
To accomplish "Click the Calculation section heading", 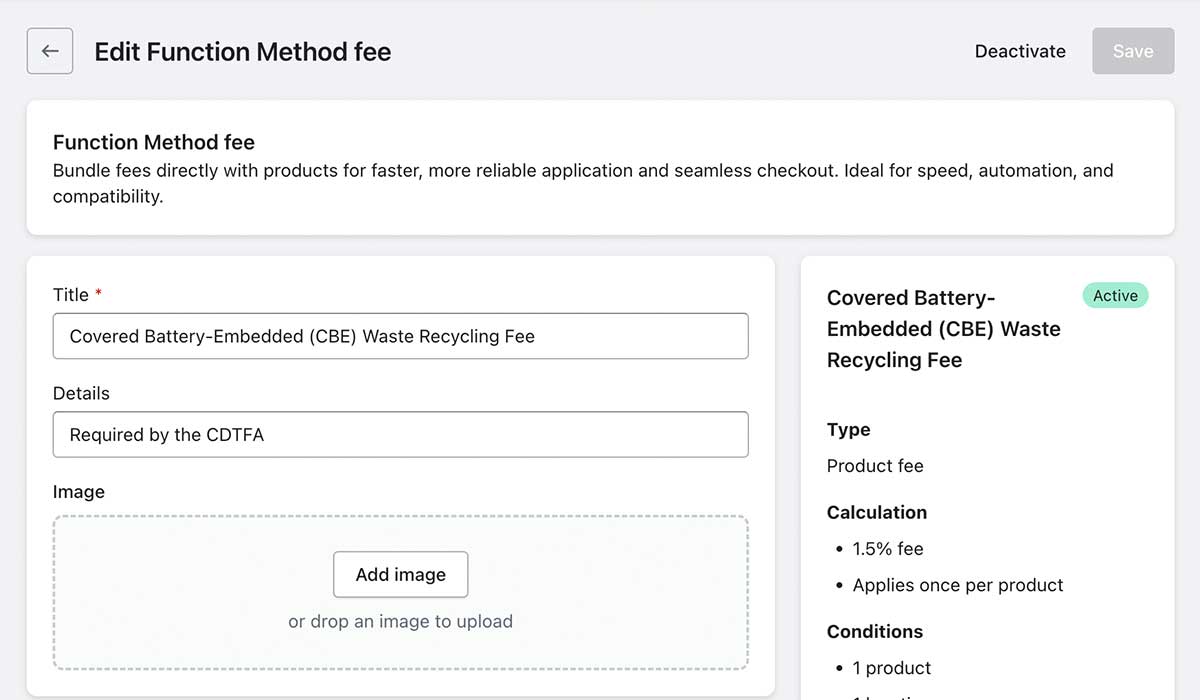I will click(876, 512).
